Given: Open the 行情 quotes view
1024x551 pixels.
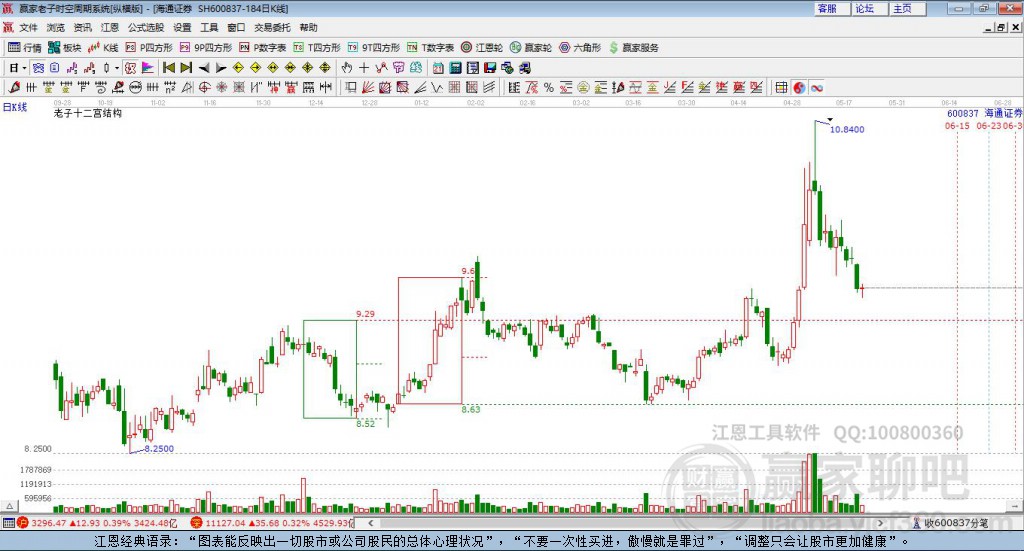Looking at the screenshot, I should click(24, 48).
